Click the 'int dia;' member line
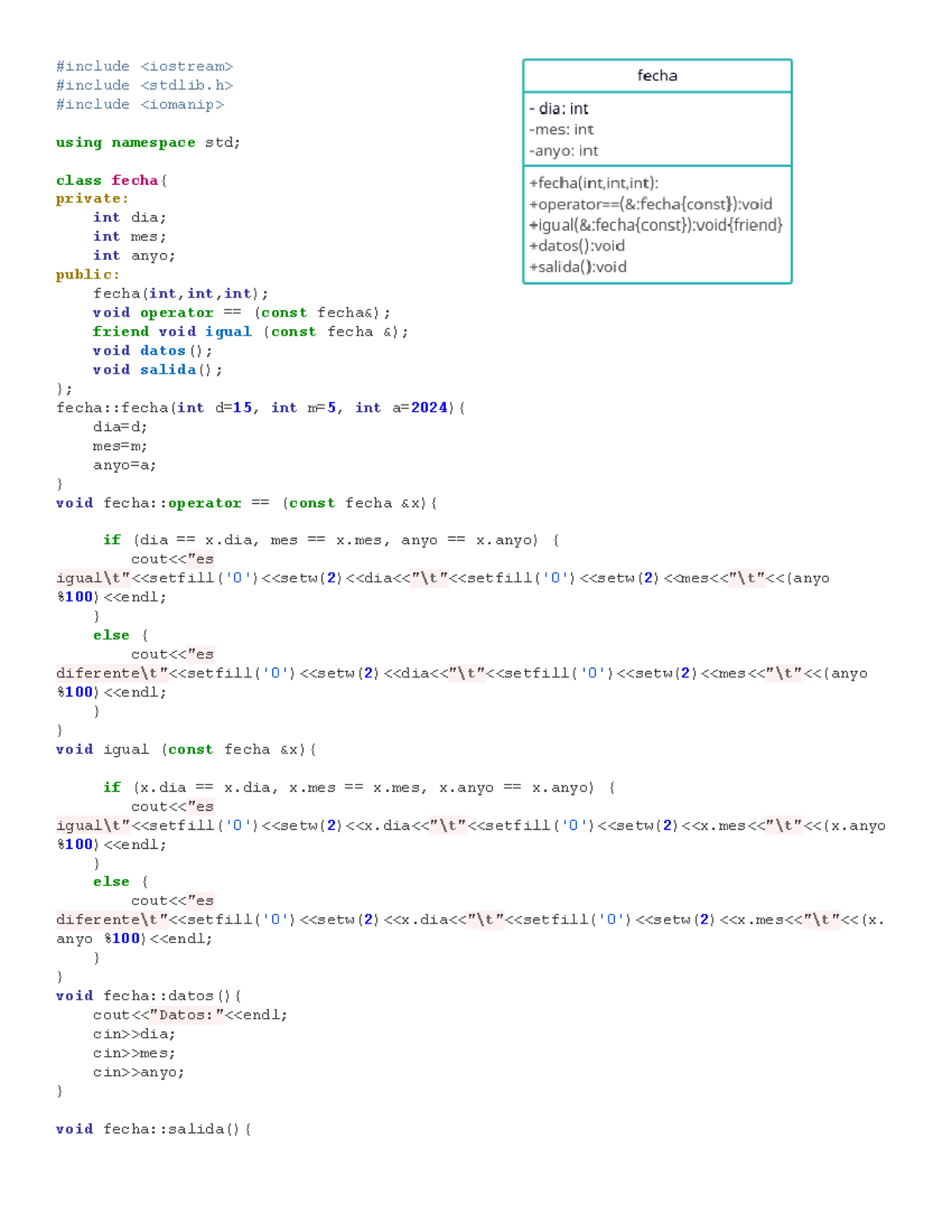 pyautogui.click(x=130, y=218)
